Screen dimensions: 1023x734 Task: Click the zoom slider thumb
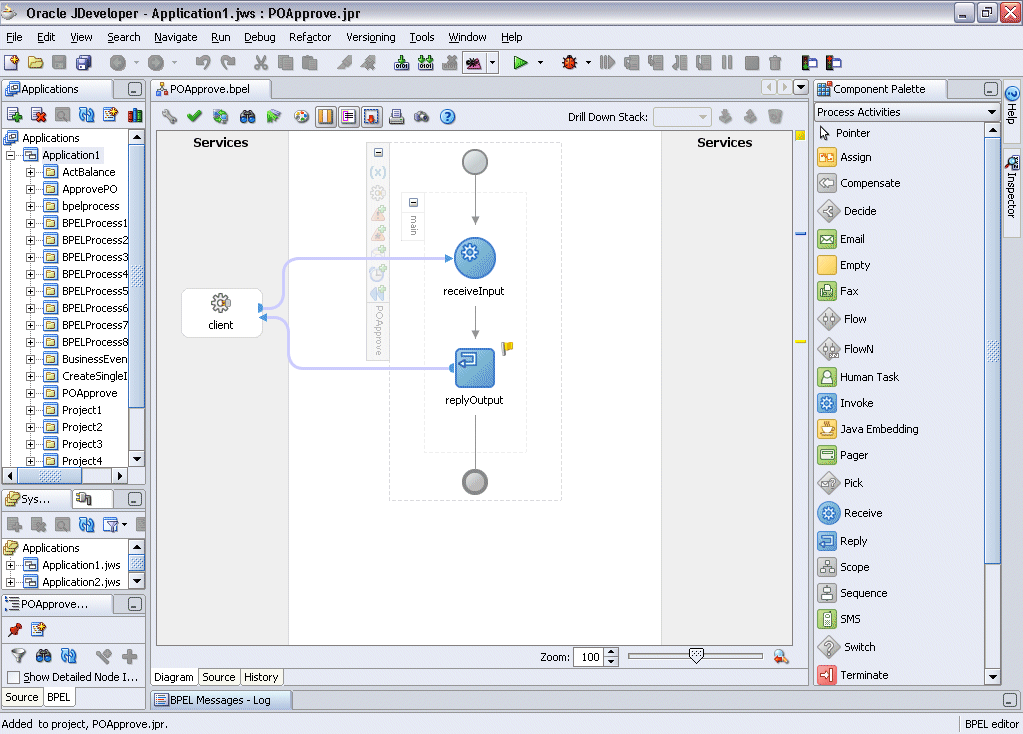pyautogui.click(x=696, y=656)
